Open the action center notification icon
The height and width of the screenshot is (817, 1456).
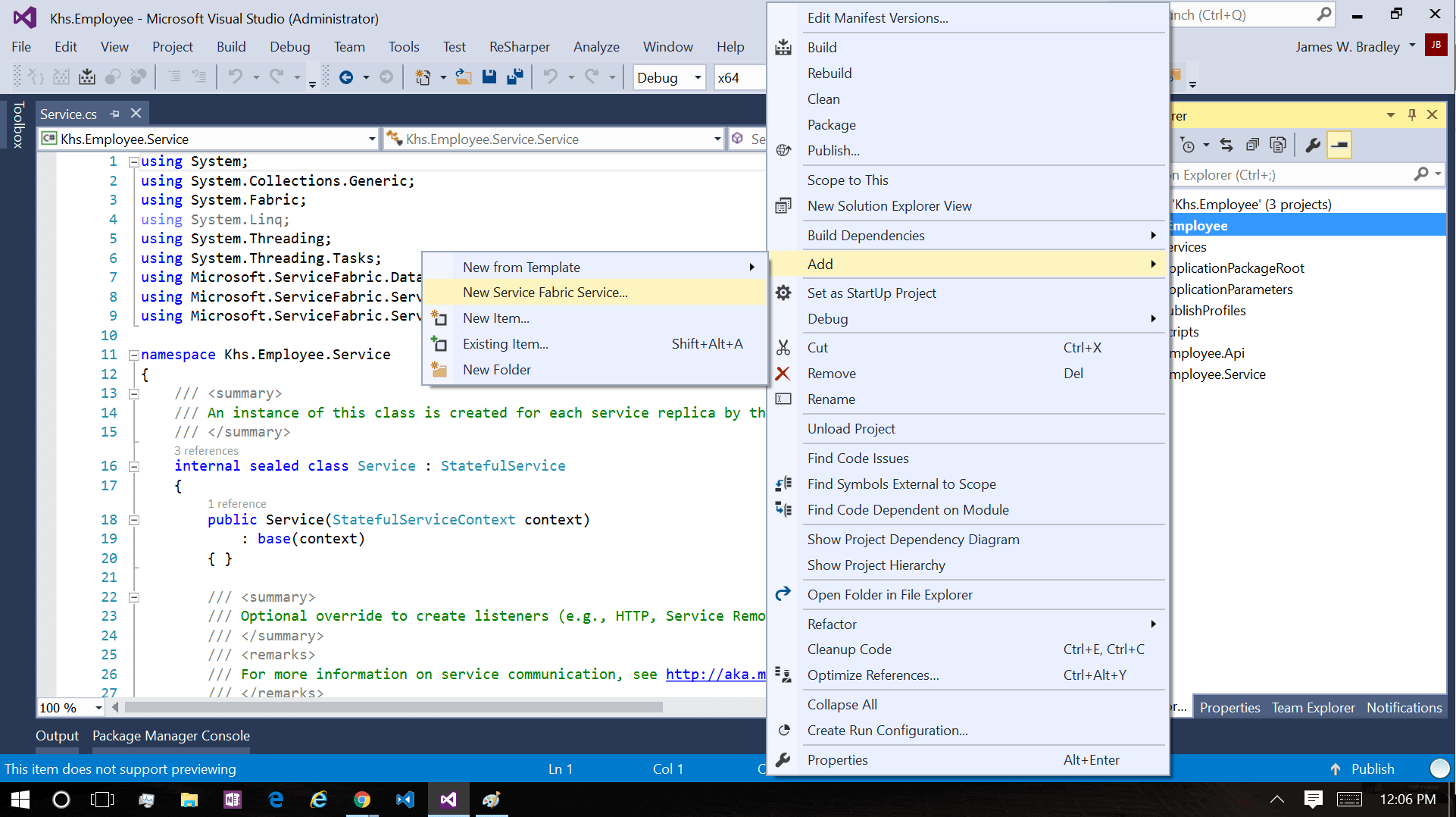click(x=1314, y=800)
